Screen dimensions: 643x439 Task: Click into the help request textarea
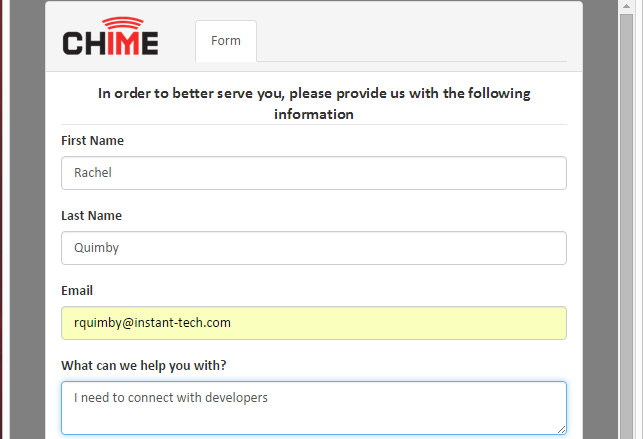coord(314,408)
